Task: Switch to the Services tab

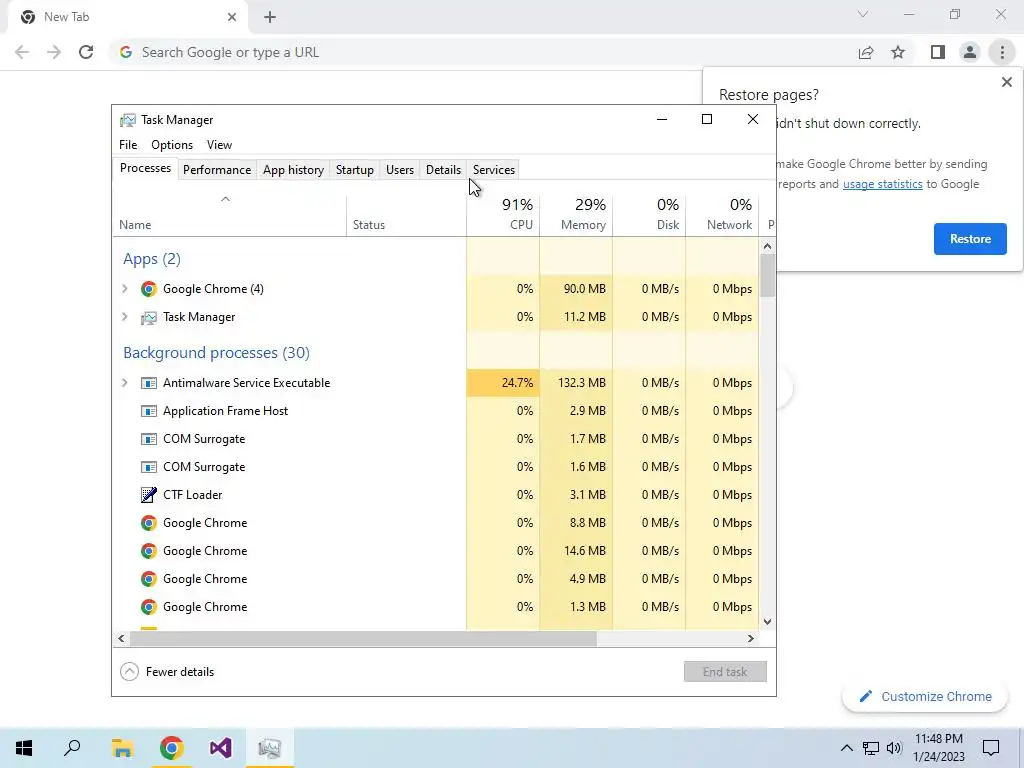Action: coord(494,170)
